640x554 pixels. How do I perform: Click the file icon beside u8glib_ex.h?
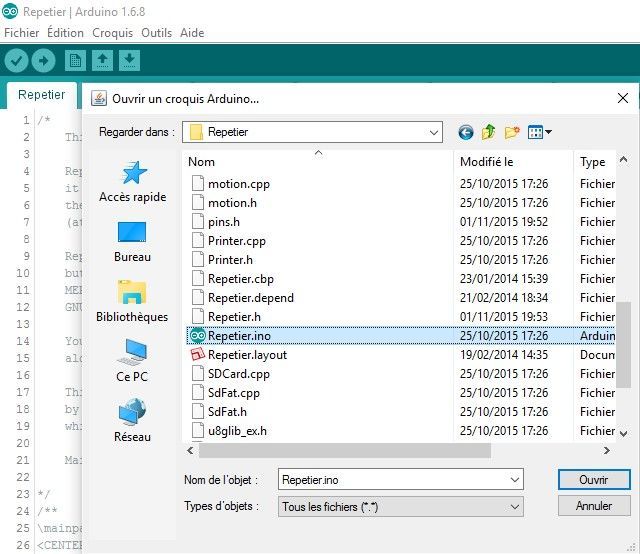click(198, 430)
